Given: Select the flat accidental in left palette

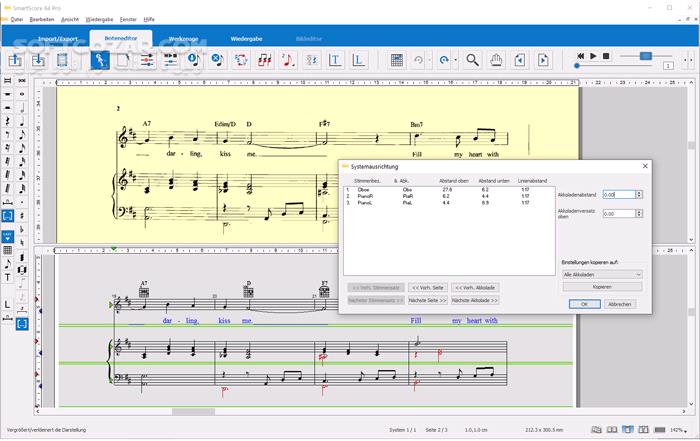Looking at the screenshot, I should [22, 229].
